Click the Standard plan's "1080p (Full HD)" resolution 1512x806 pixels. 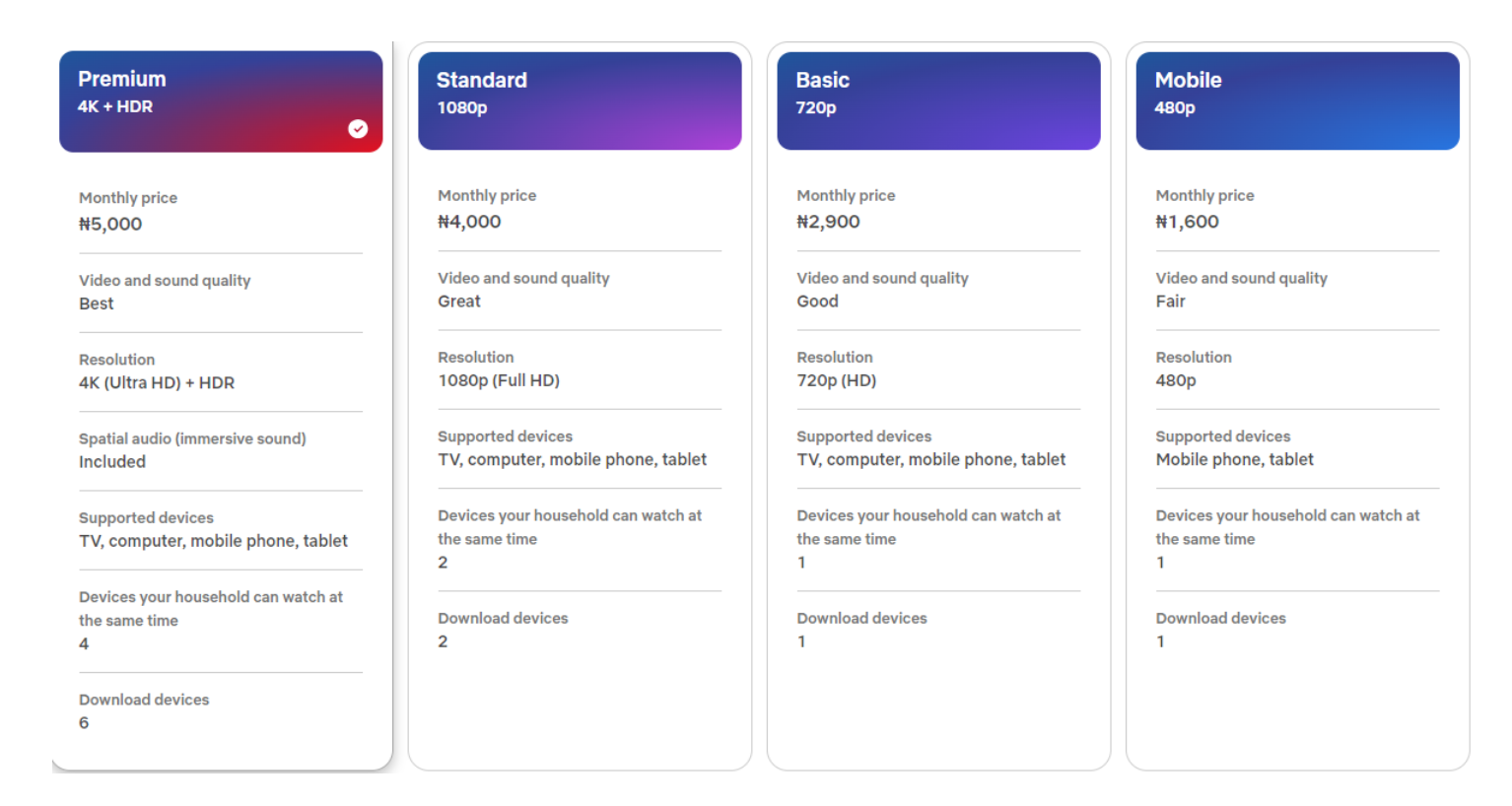click(x=499, y=381)
